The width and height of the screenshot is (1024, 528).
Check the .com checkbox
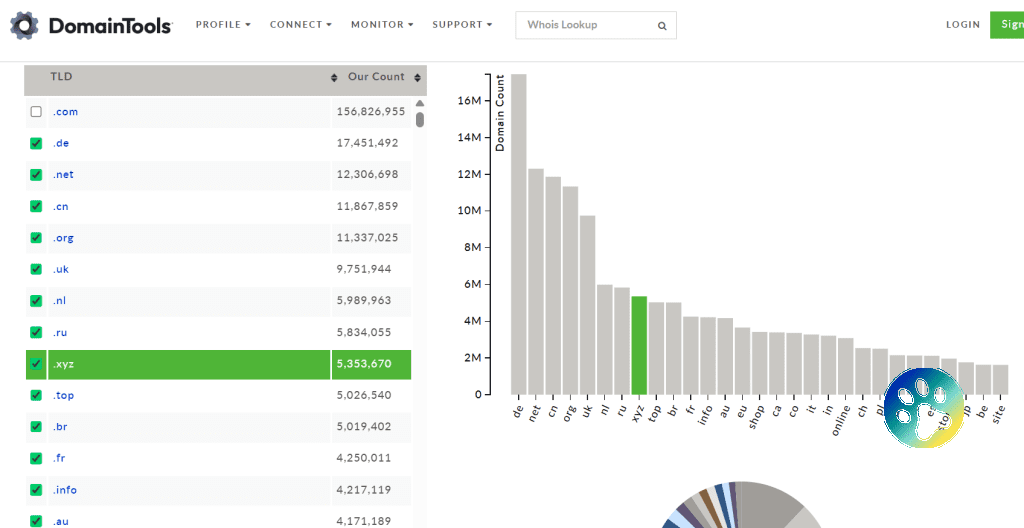37,112
